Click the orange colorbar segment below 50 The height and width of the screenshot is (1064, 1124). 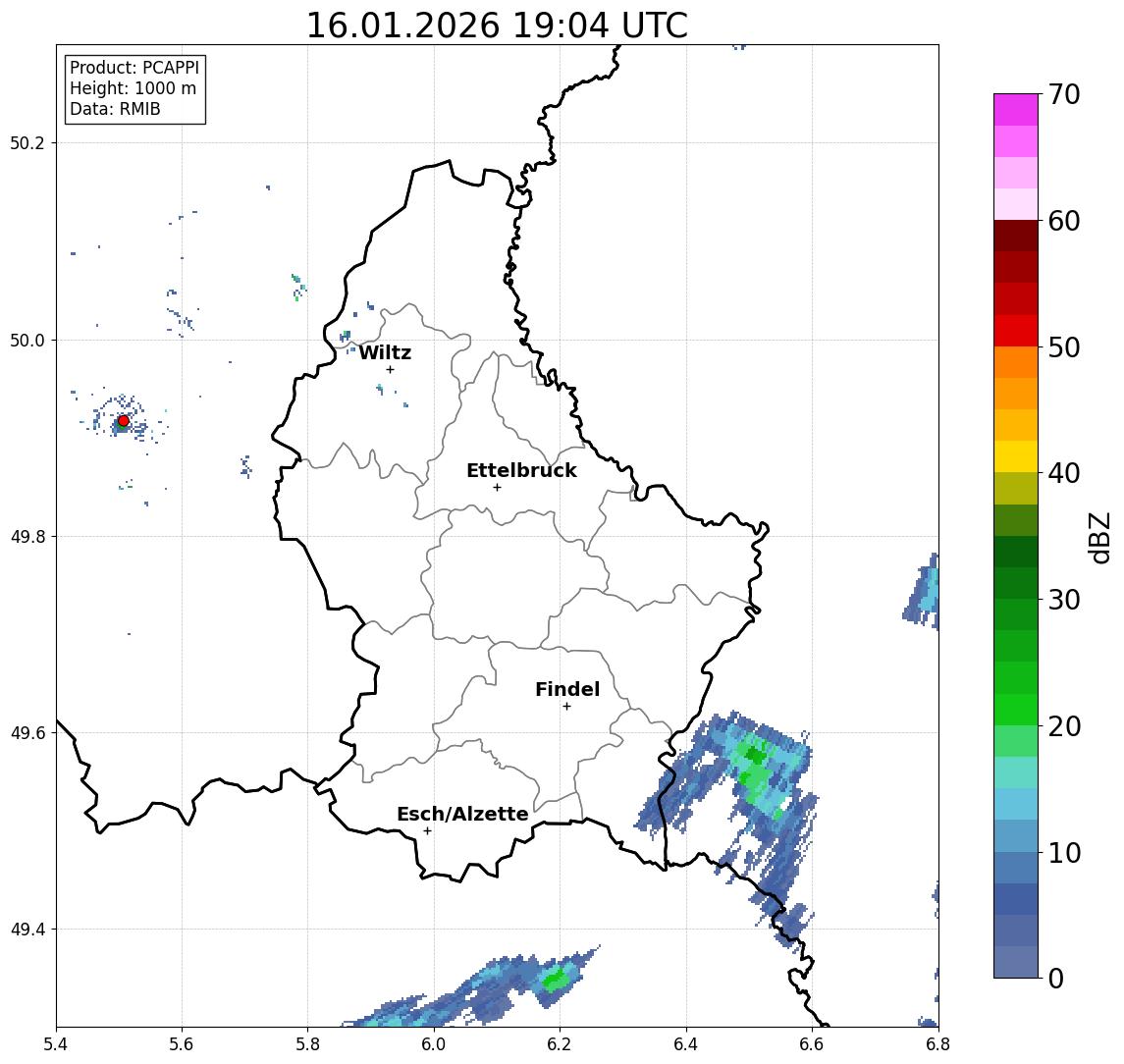point(1016,362)
